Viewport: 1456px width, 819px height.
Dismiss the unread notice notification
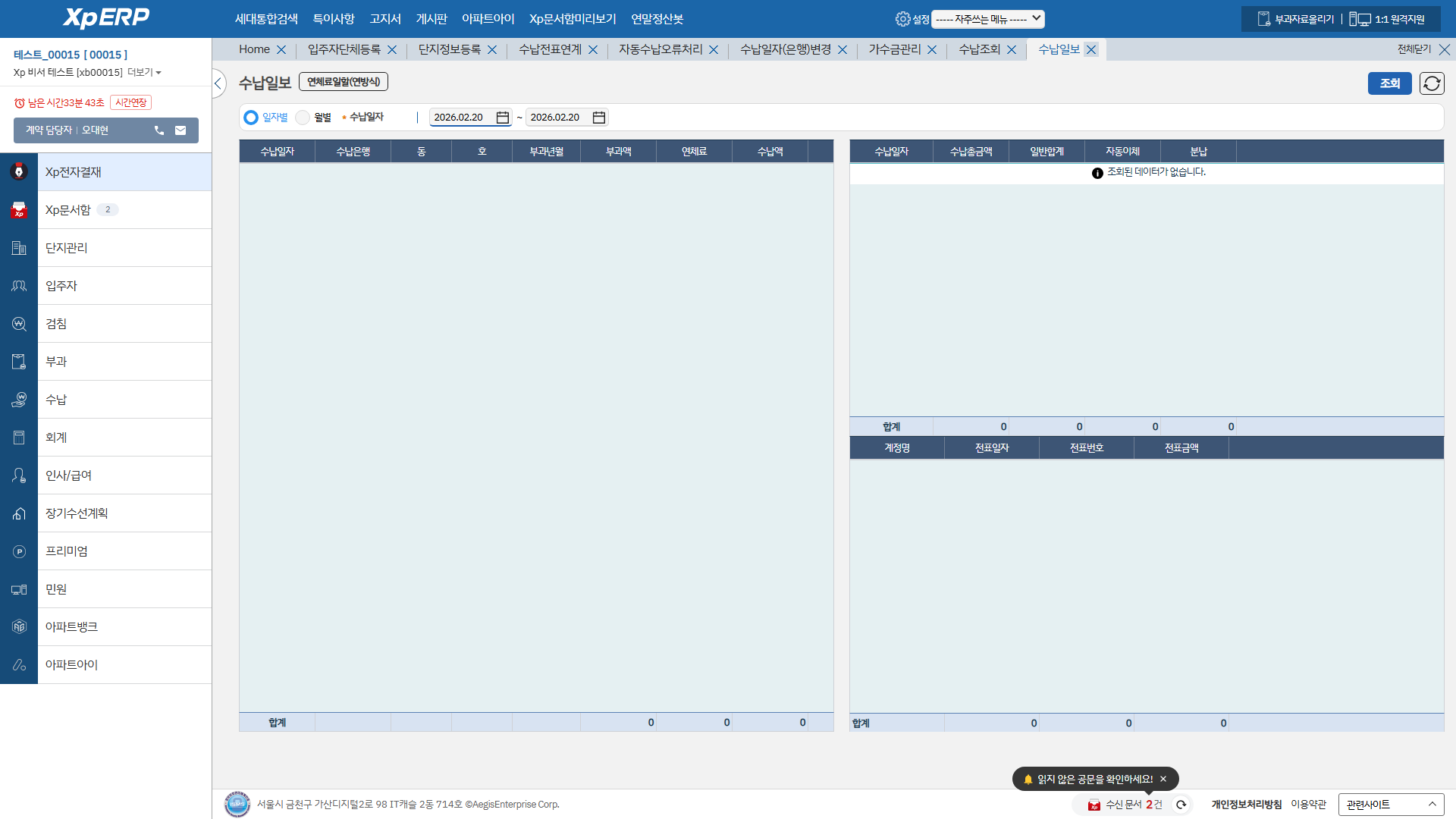coord(1163,779)
